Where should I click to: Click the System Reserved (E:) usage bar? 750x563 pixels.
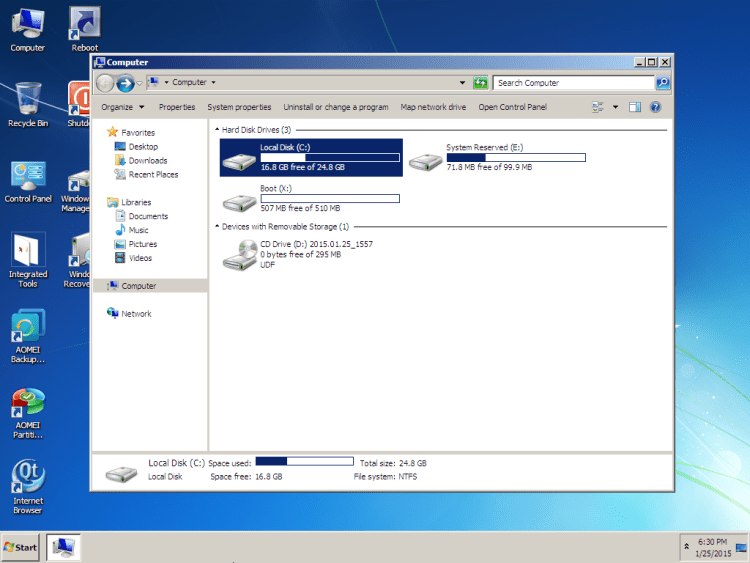(516, 157)
